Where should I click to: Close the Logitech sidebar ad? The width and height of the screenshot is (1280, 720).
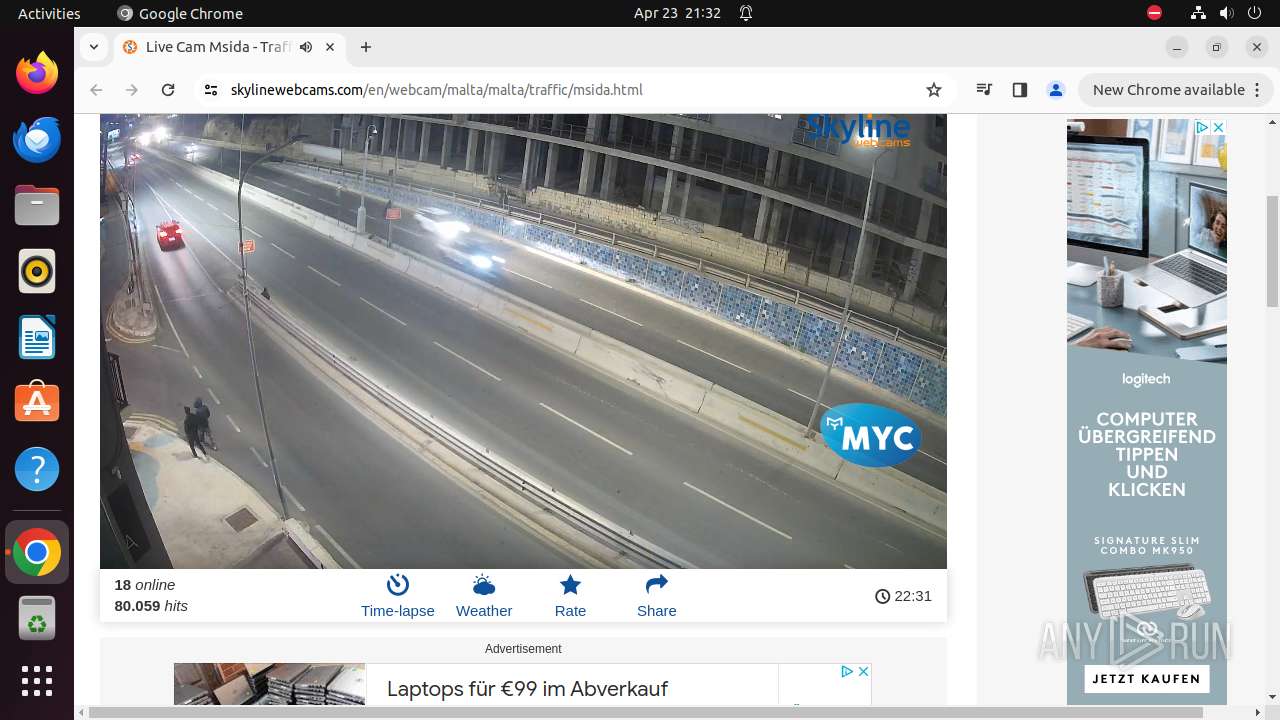click(x=1219, y=127)
